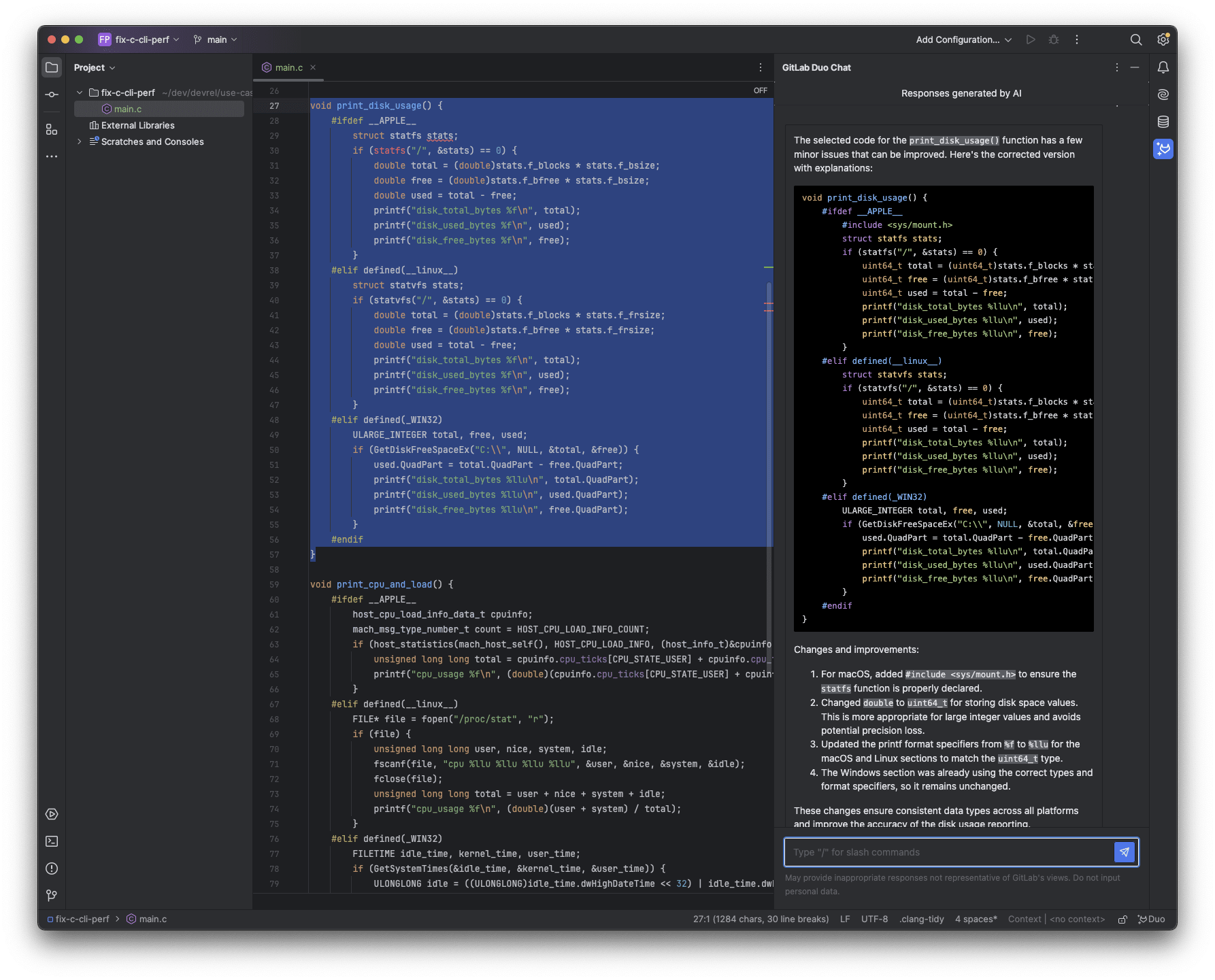The height and width of the screenshot is (980, 1215).
Task: Click "#include <sys/mount.h>" in the chat code block
Action: pos(897,225)
